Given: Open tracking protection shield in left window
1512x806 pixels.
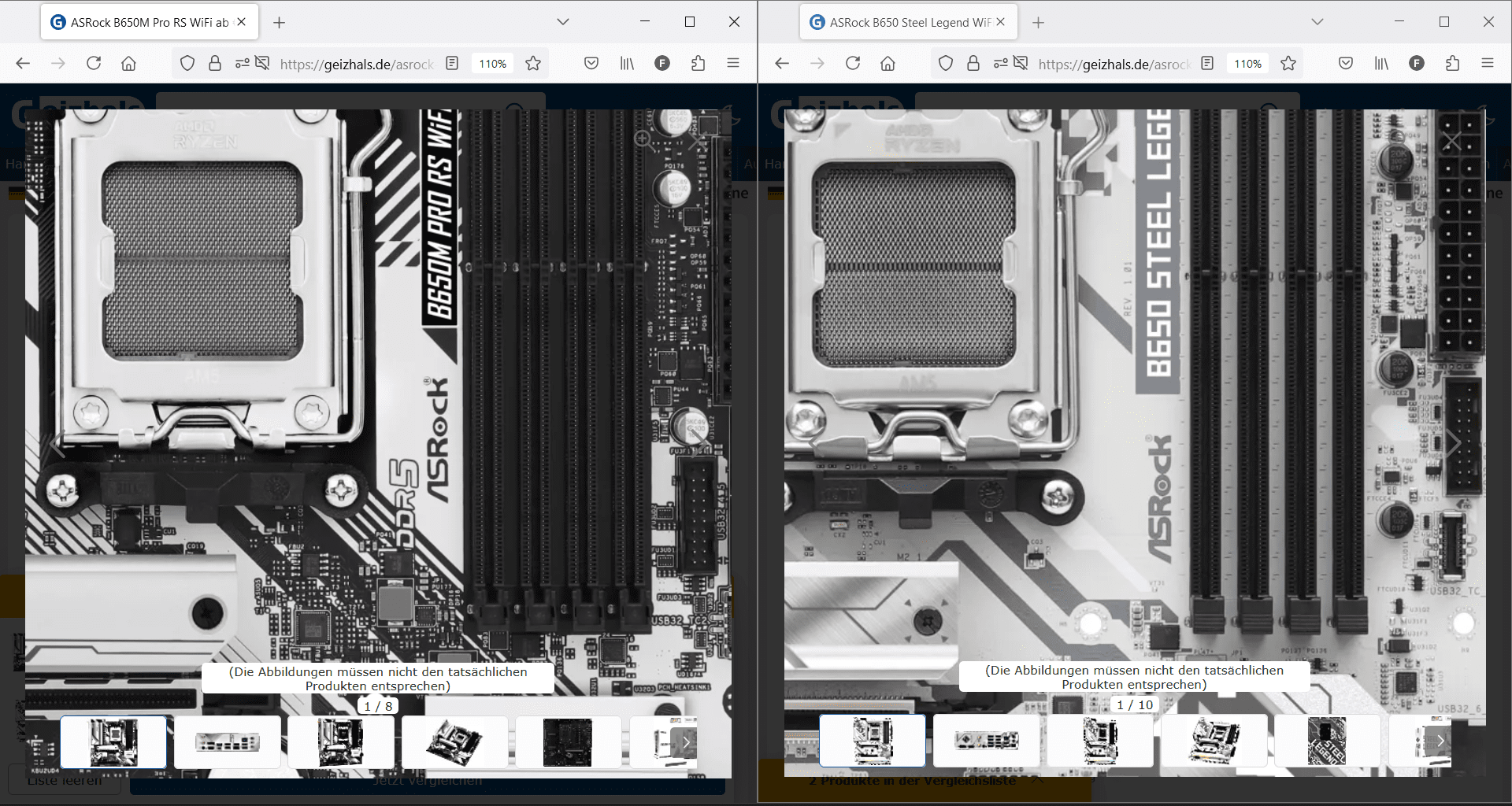Looking at the screenshot, I should (187, 64).
